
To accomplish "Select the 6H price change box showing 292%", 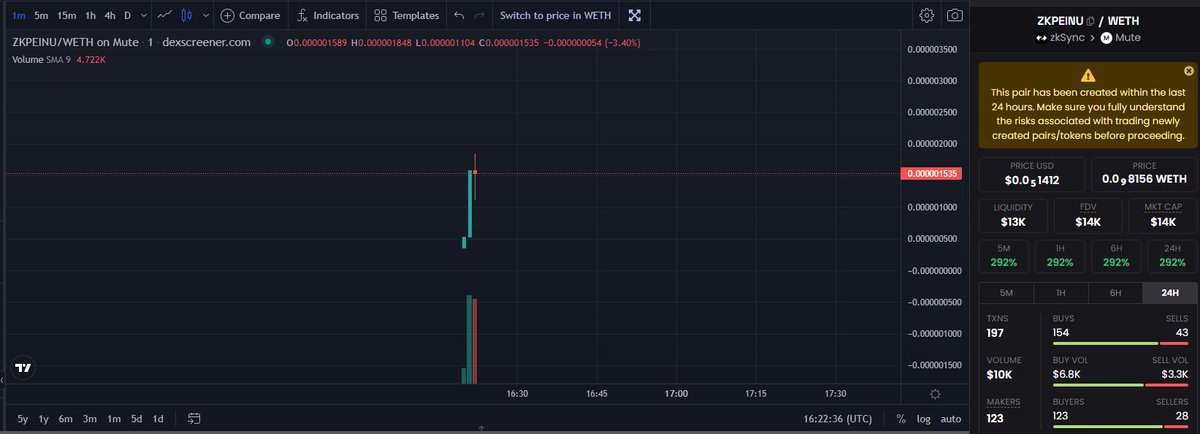I will [x=1116, y=255].
